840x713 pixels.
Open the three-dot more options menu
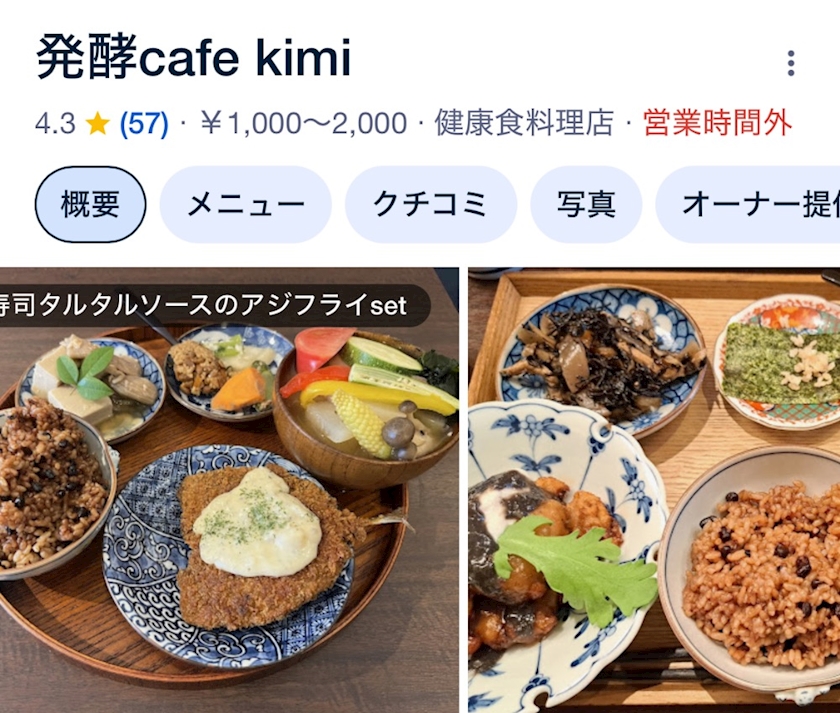click(x=791, y=63)
